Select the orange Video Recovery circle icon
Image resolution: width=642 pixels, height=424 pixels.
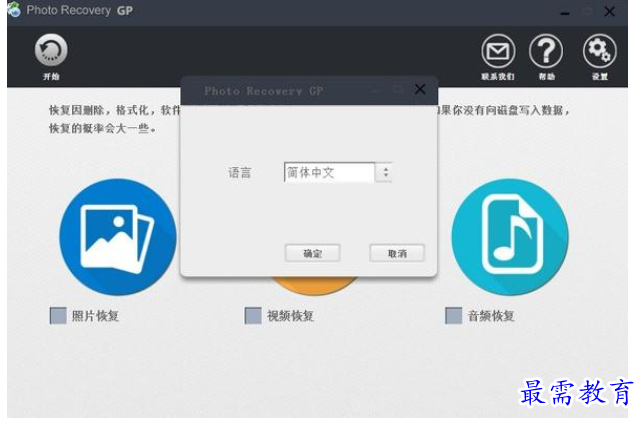tap(314, 286)
